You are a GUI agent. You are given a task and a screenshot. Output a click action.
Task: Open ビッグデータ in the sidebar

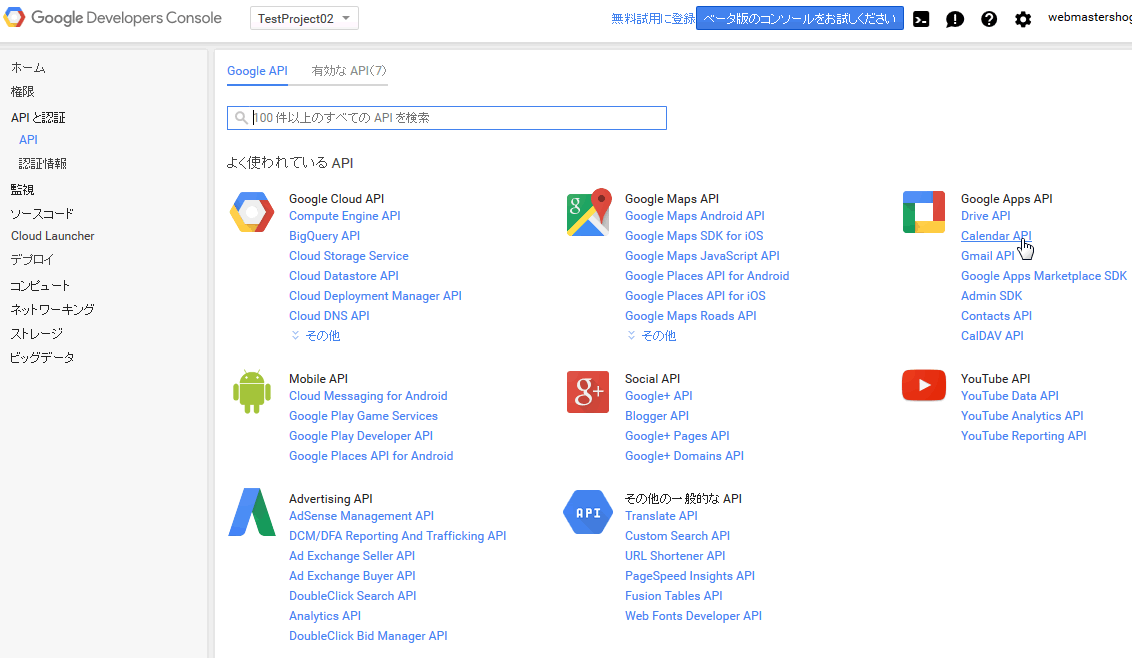42,358
